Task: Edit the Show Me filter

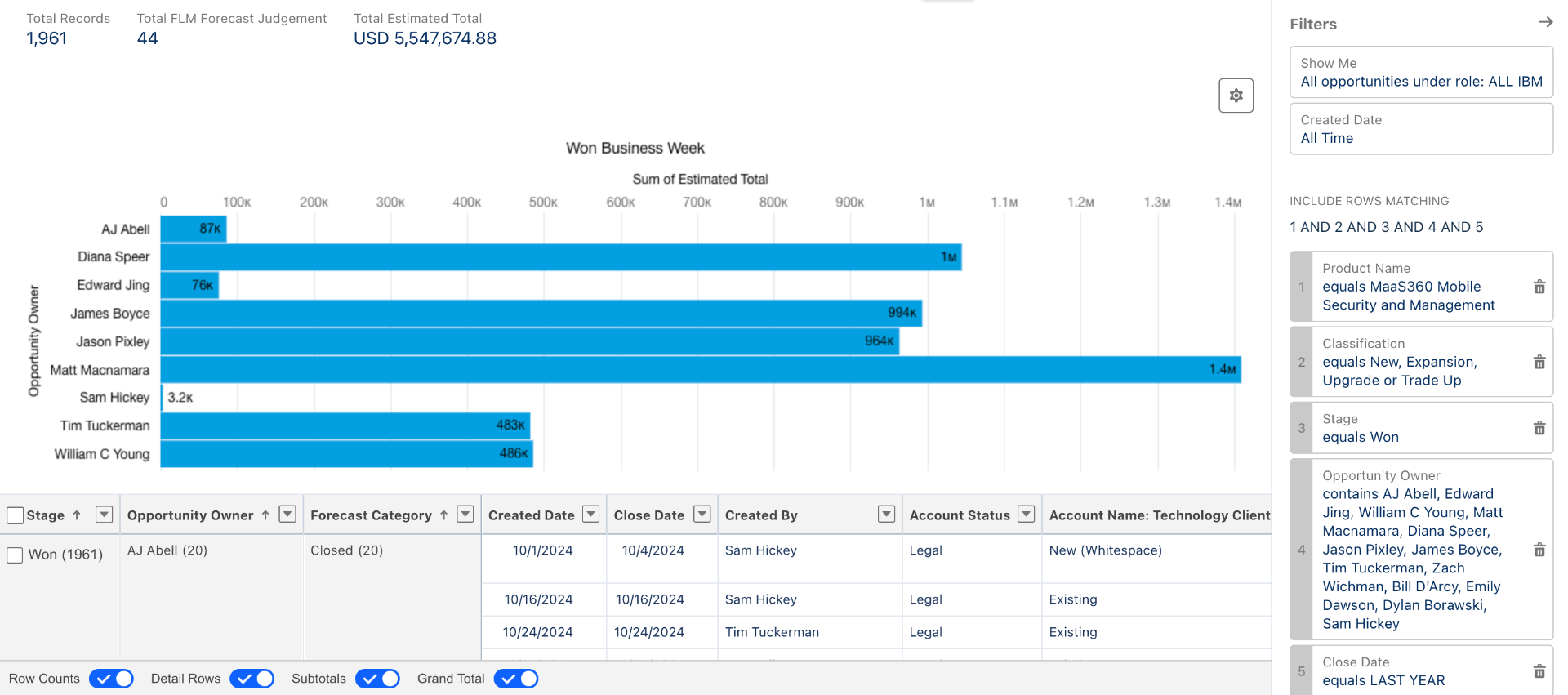Action: (x=1421, y=72)
